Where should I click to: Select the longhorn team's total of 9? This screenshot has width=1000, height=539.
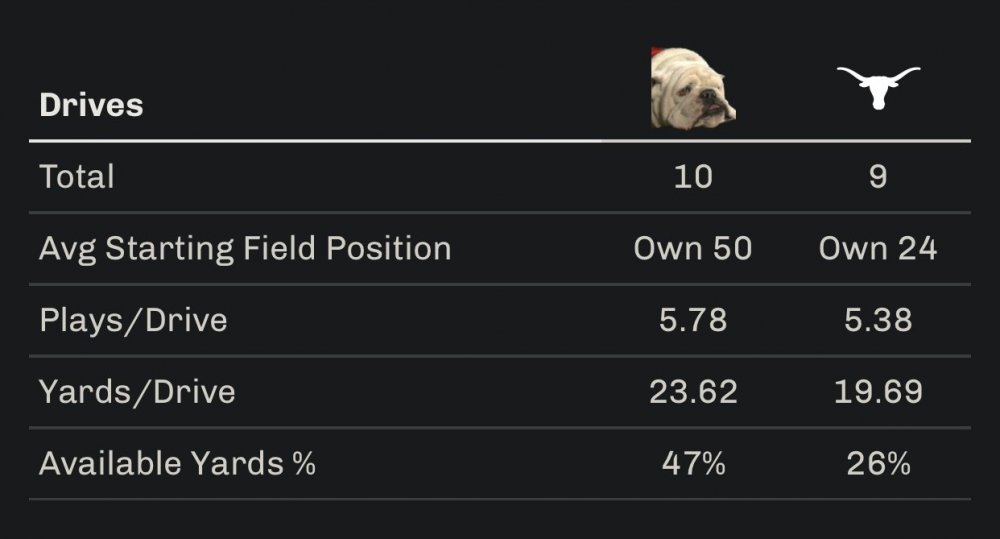(x=878, y=177)
